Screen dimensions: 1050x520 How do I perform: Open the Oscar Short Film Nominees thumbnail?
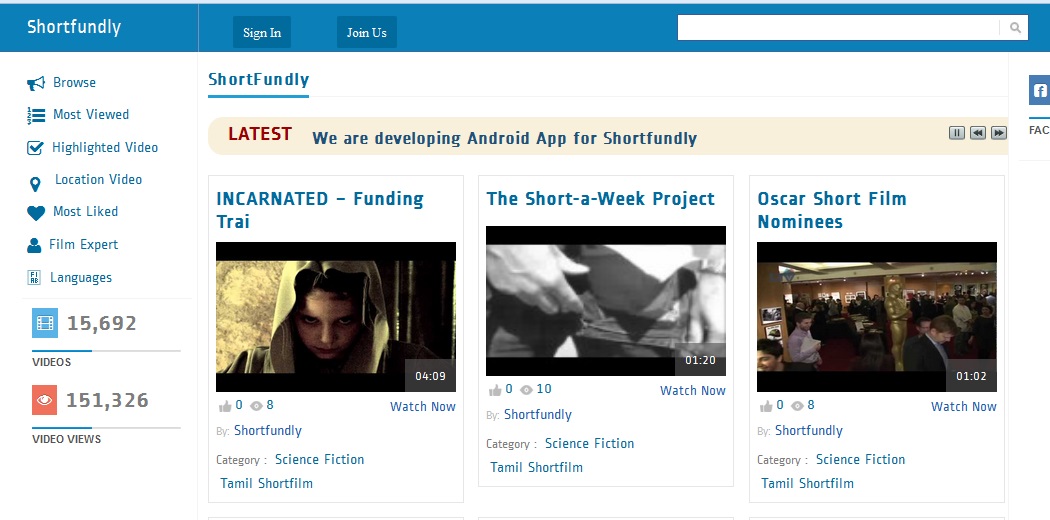coord(876,316)
